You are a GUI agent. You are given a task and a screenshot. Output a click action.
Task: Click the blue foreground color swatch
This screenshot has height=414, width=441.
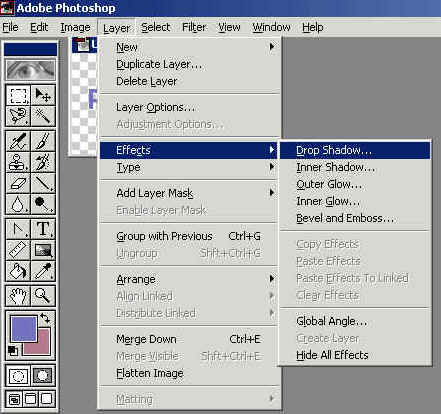pos(23,329)
